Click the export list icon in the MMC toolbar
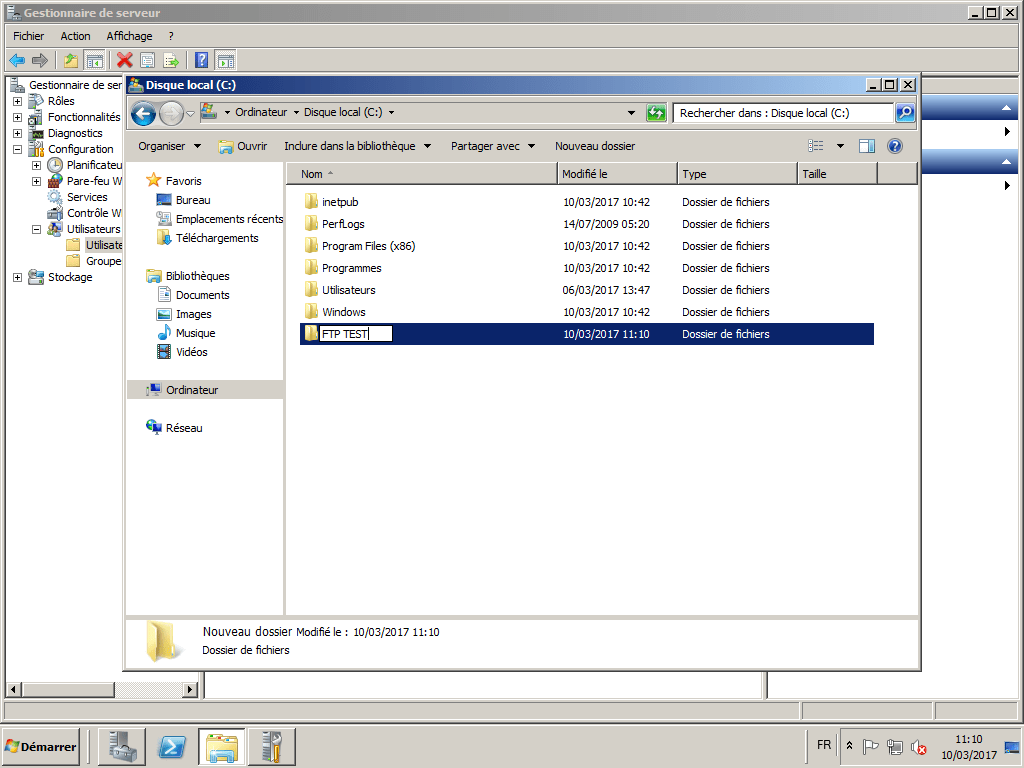Image resolution: width=1024 pixels, height=768 pixels. (172, 60)
